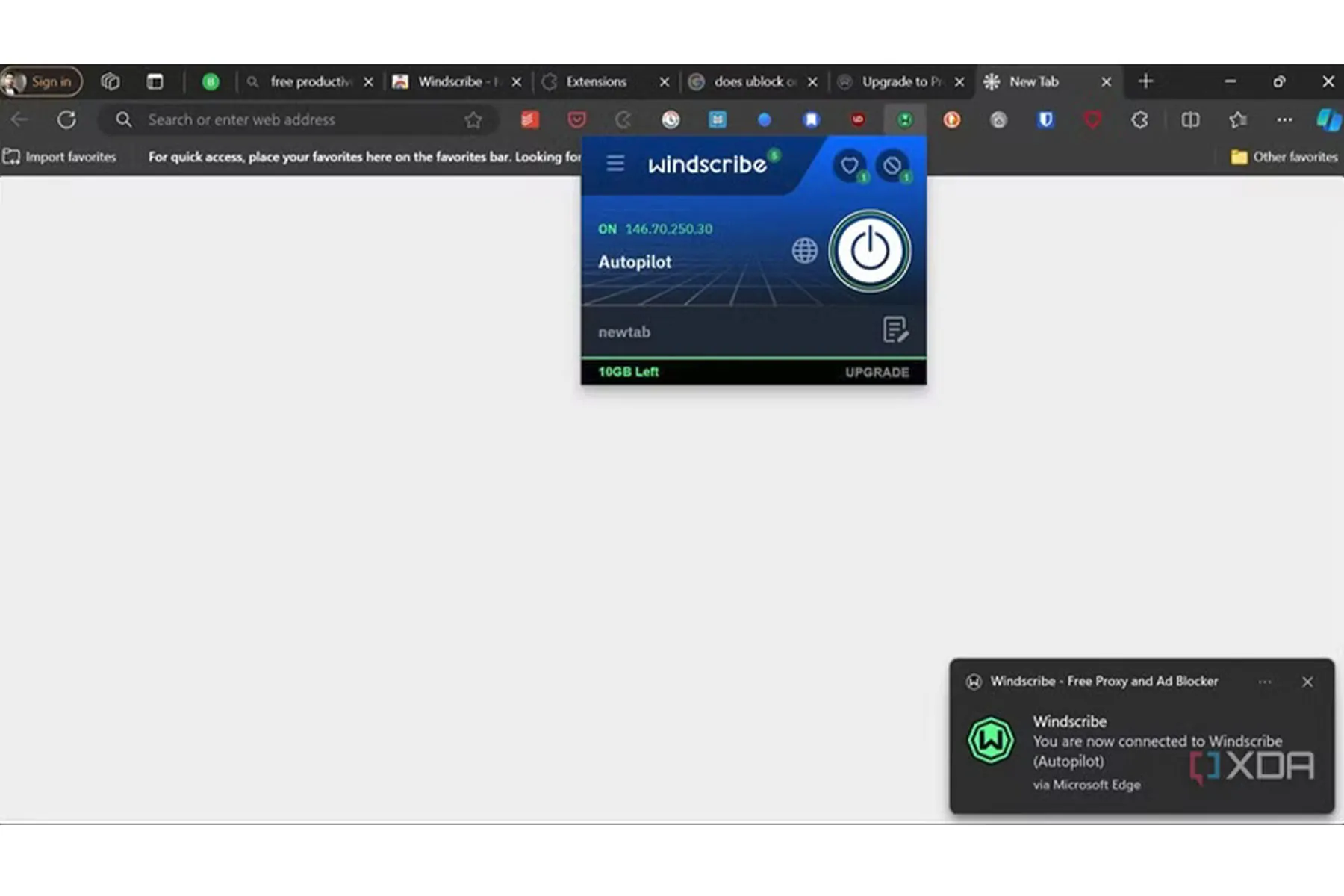Click the Pocket extension icon in toolbar
The image size is (1344, 896).
576,120
